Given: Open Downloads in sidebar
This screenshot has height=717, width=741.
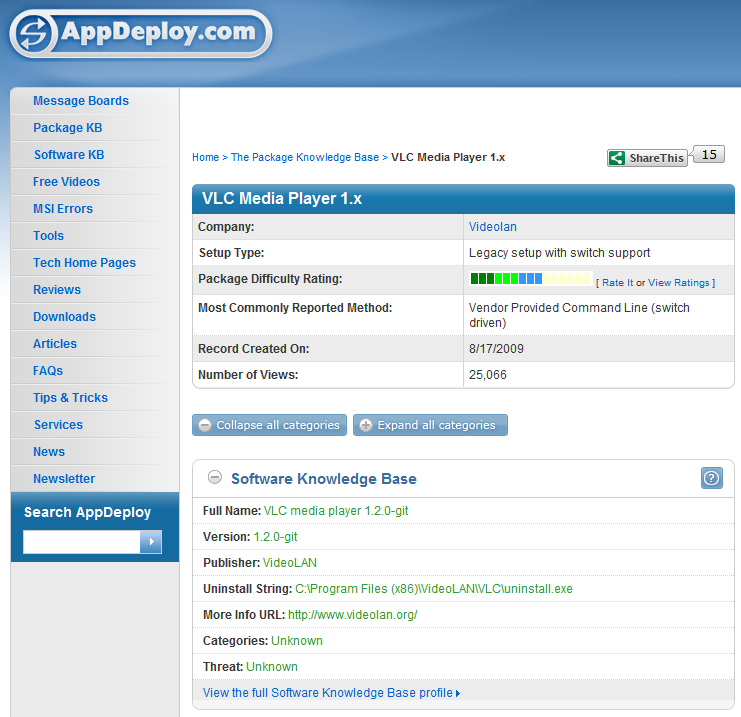Looking at the screenshot, I should click(64, 316).
